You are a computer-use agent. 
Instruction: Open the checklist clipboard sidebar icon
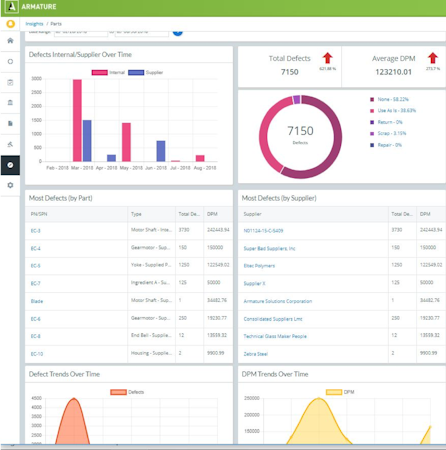tap(10, 82)
